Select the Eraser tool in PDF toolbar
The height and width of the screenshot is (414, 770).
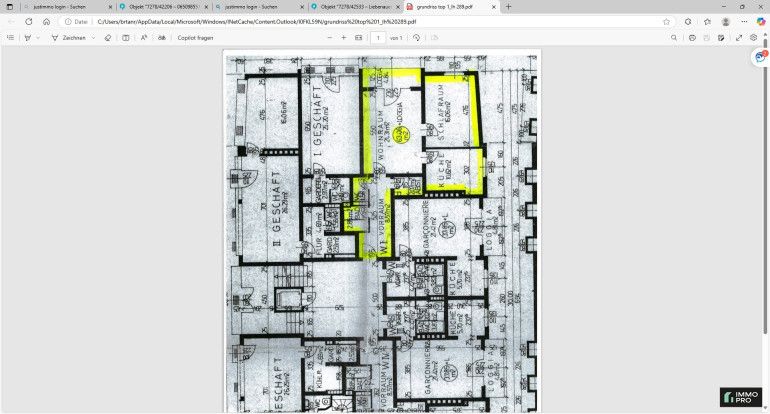[108, 37]
